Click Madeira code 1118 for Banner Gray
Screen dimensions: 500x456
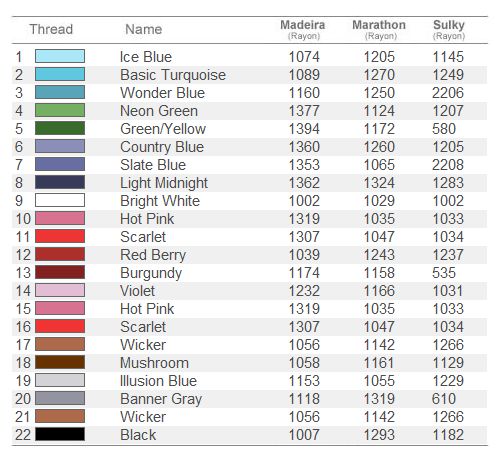304,399
